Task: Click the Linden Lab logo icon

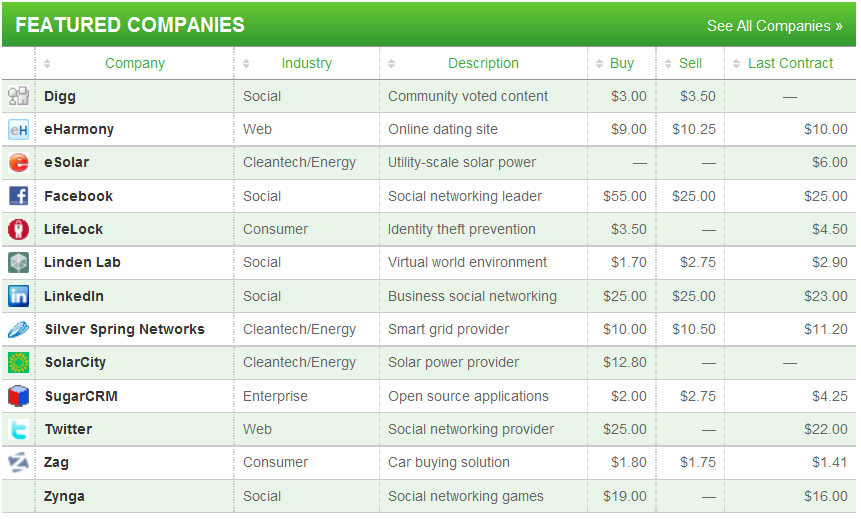Action: point(18,263)
